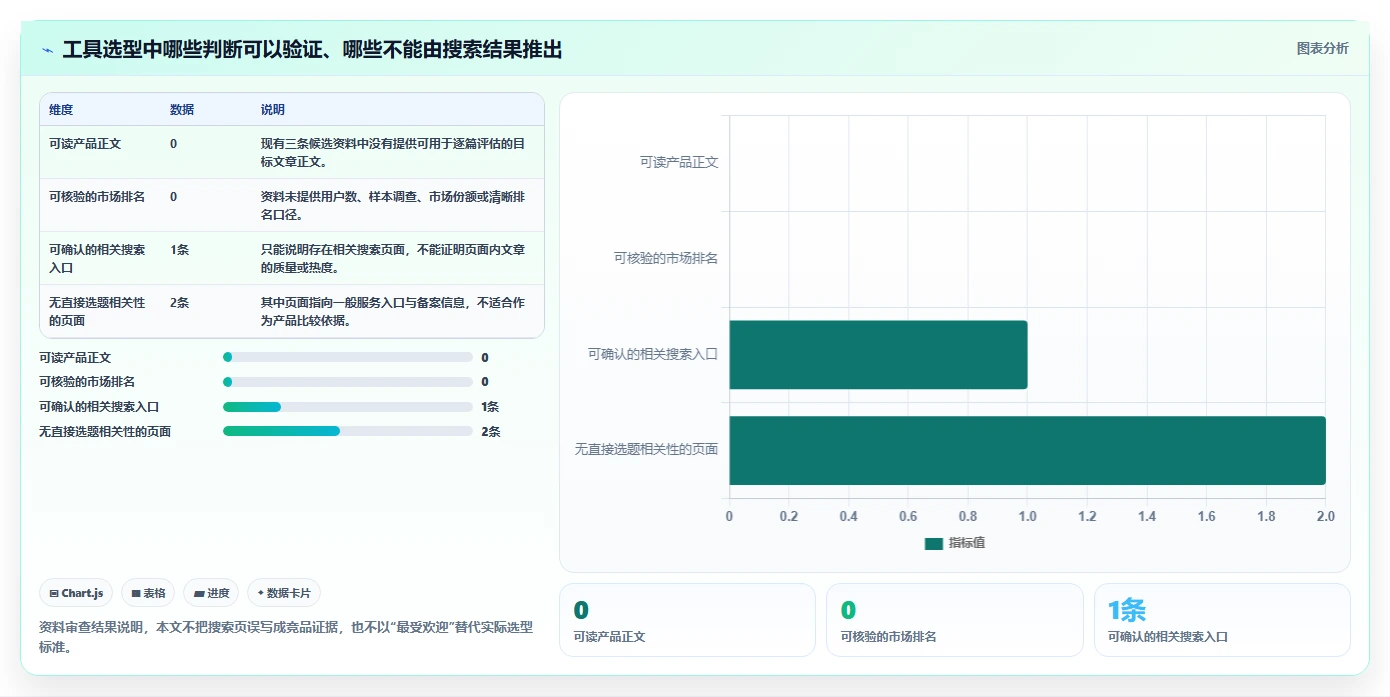Click the 数据 column header

182,110
